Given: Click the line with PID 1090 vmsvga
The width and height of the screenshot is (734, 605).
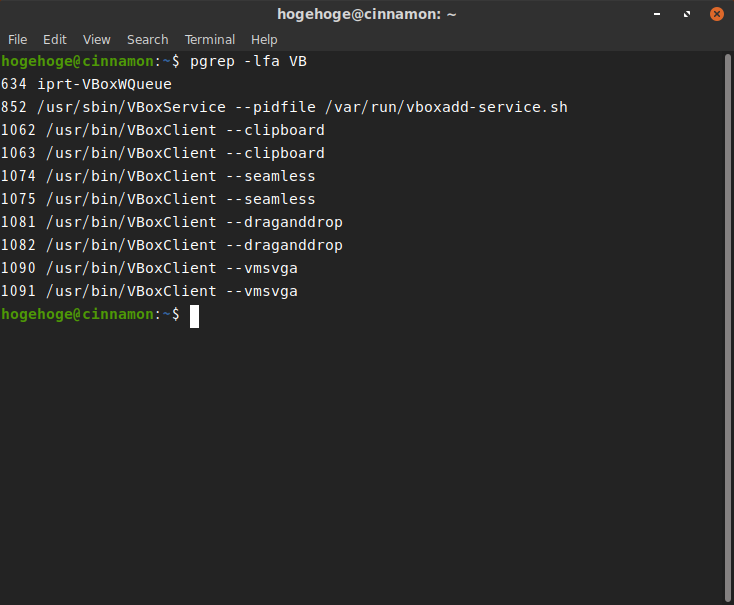Looking at the screenshot, I should (x=149, y=268).
